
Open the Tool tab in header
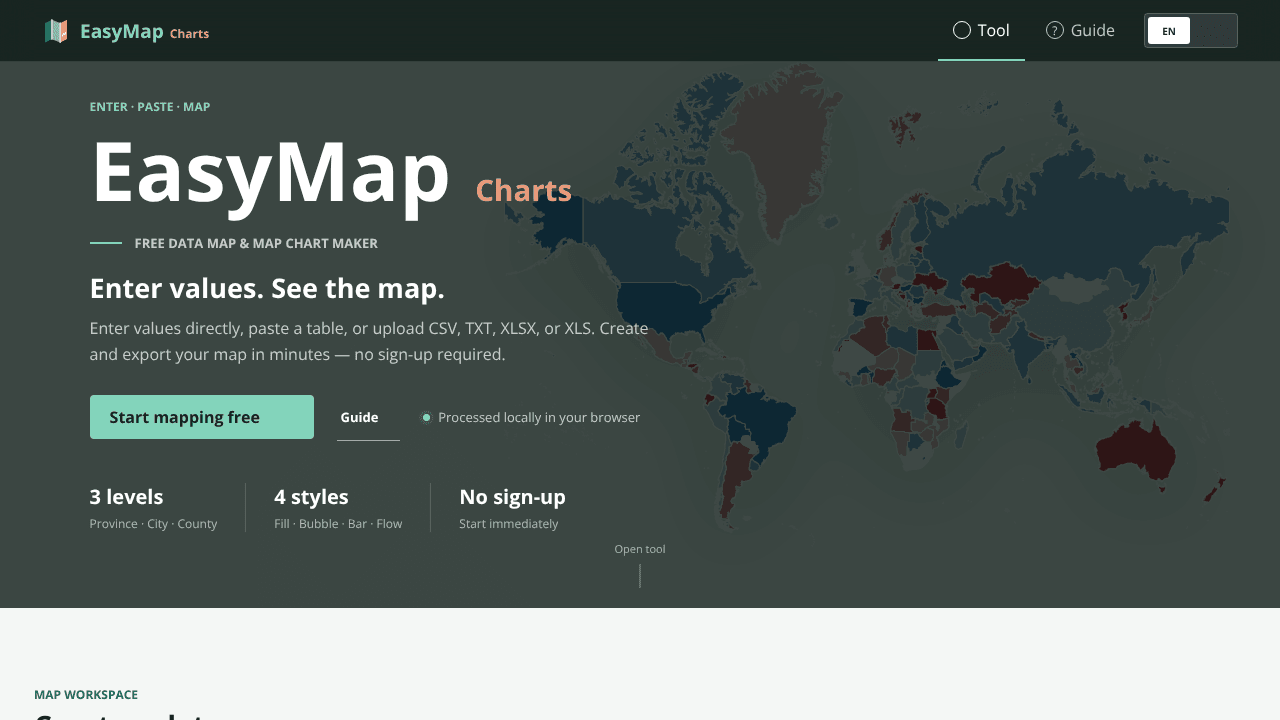981,30
